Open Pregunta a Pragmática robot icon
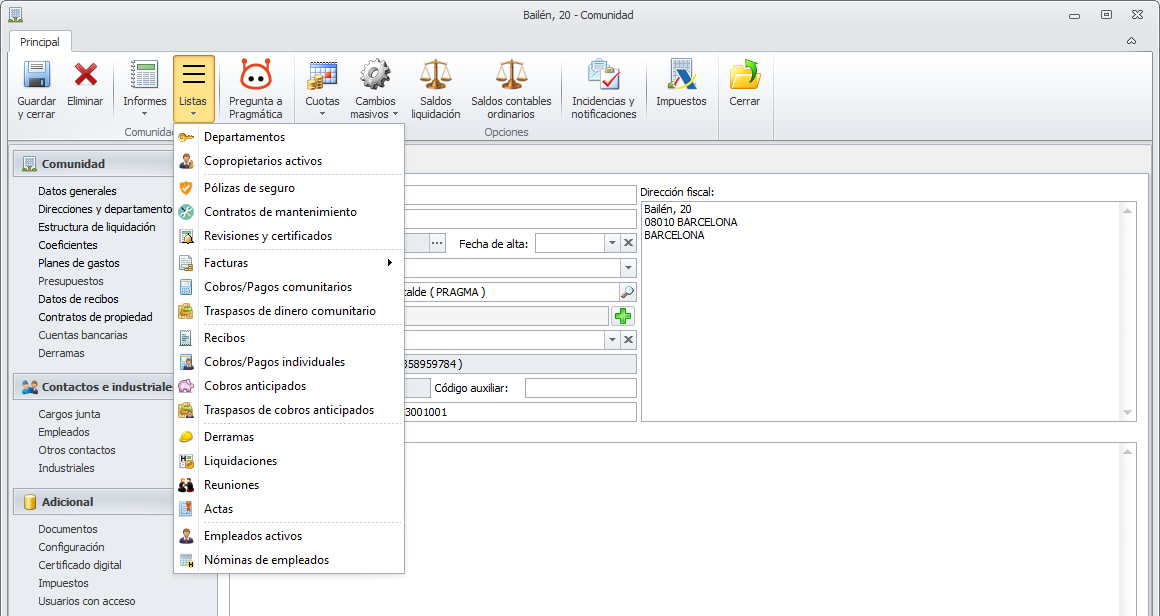This screenshot has width=1160, height=616. point(255,76)
